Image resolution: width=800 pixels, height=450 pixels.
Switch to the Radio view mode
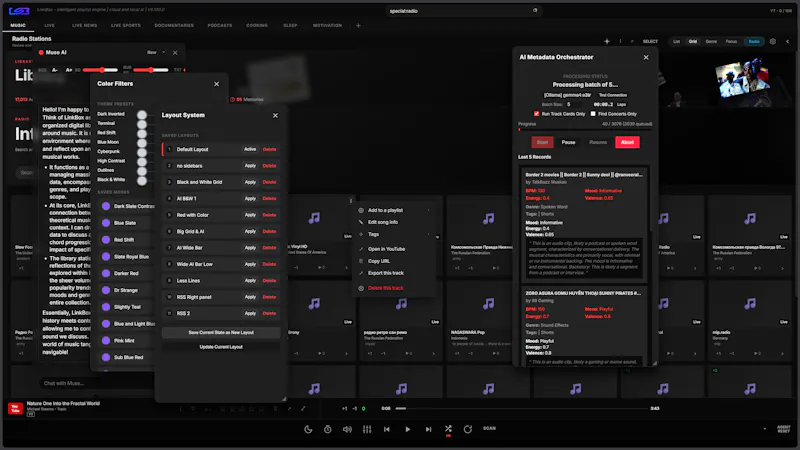pyautogui.click(x=754, y=41)
